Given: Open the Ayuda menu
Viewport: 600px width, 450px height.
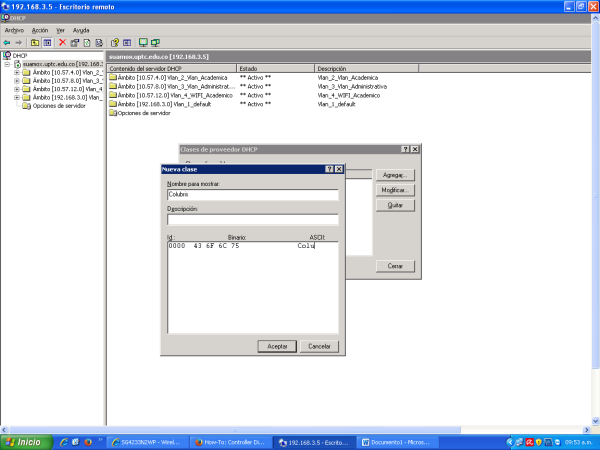Looking at the screenshot, I should coord(81,30).
